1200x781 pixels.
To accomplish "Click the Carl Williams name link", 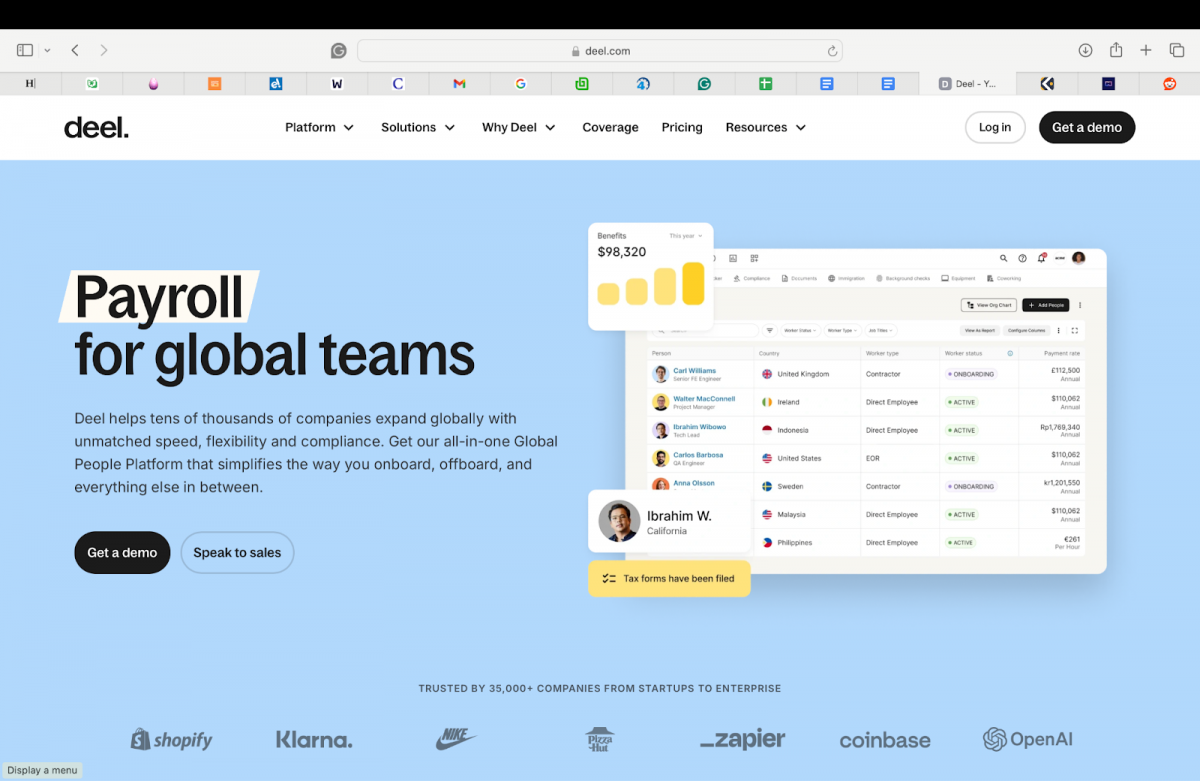I will 695,371.
